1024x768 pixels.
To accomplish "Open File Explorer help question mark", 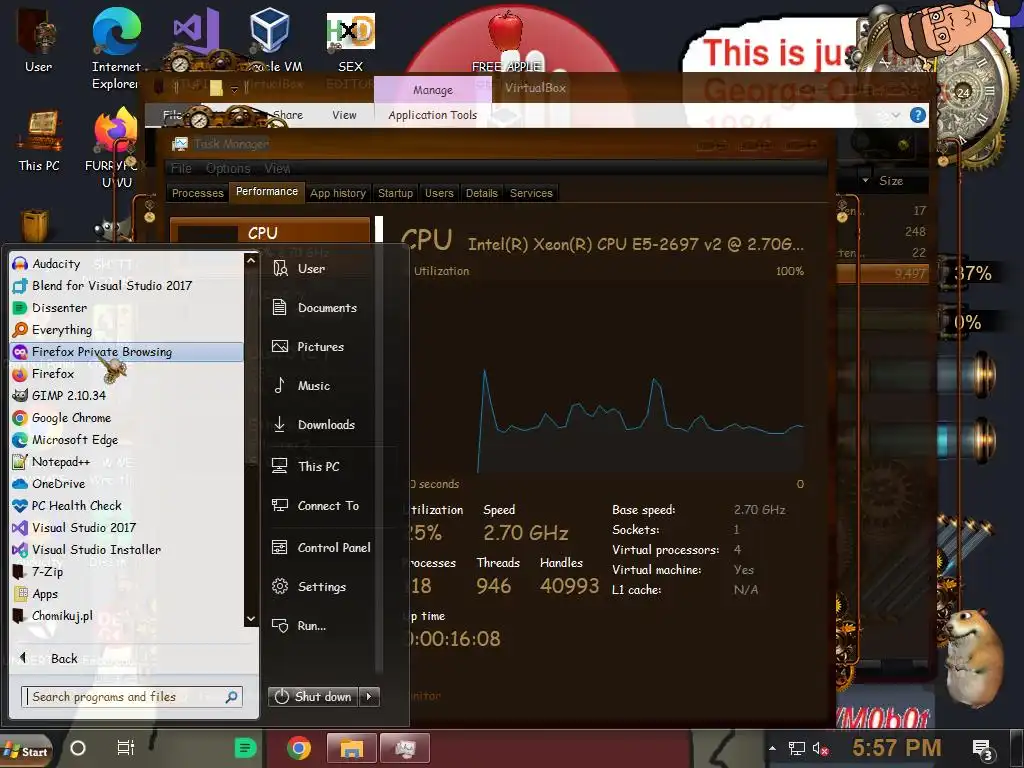I will coord(918,116).
